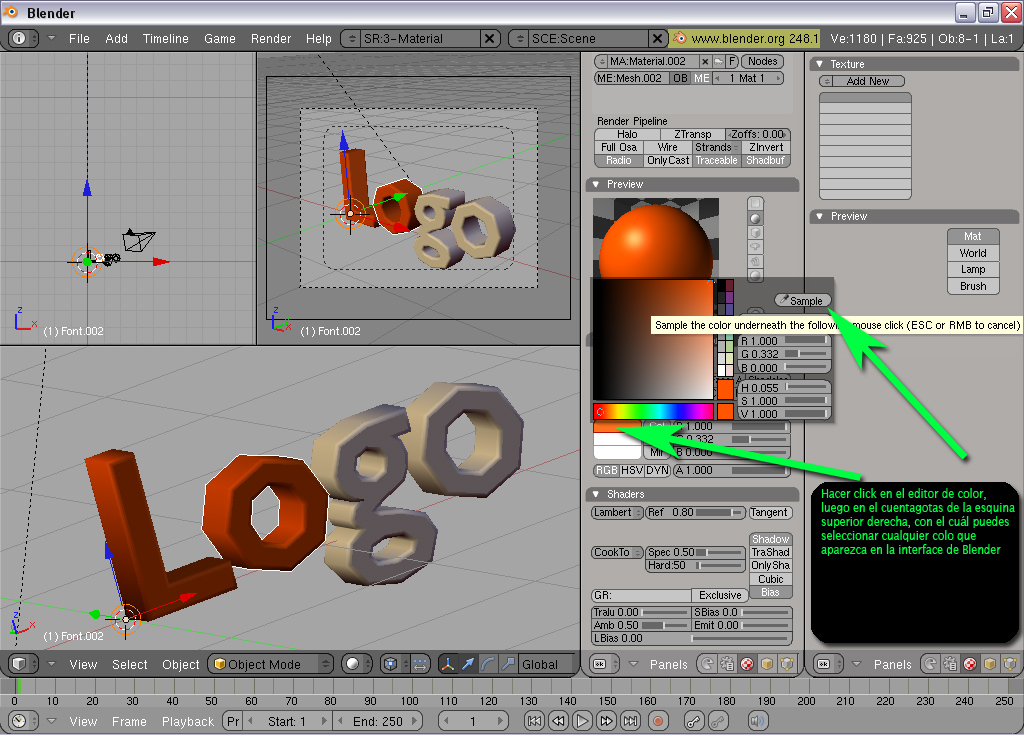Set material preview to sphere
1024x736 pixels.
click(755, 219)
